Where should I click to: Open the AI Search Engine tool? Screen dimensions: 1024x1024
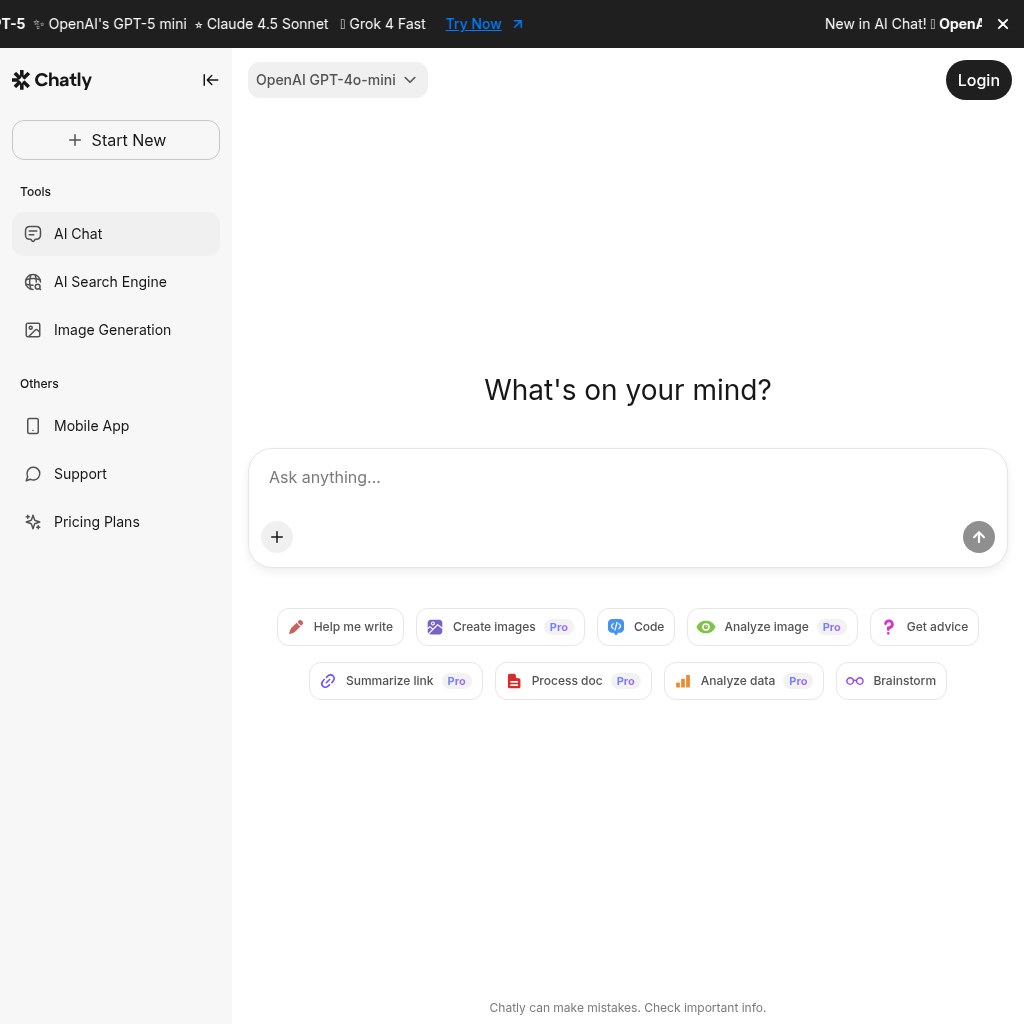[x=110, y=282]
